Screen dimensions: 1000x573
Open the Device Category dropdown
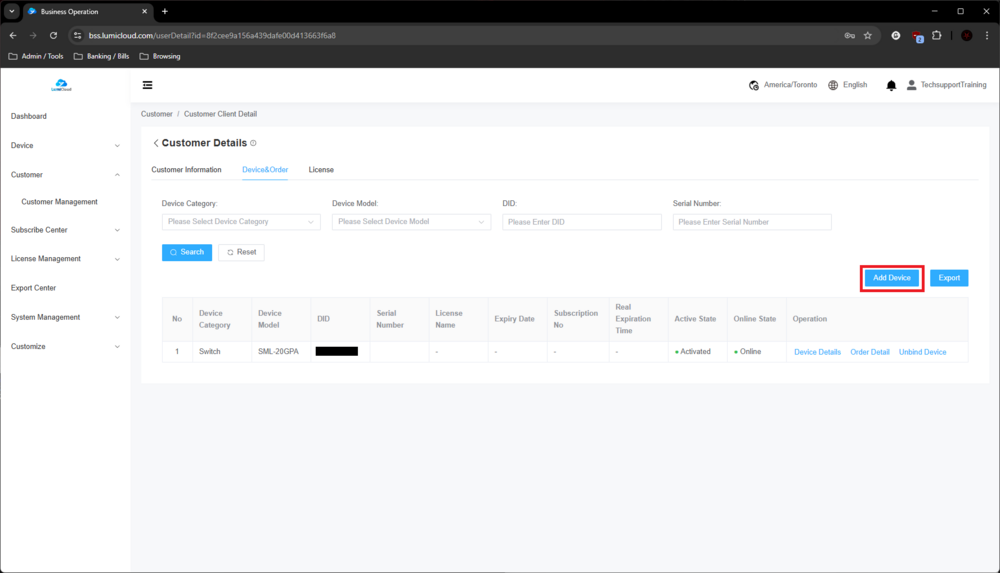coord(241,222)
